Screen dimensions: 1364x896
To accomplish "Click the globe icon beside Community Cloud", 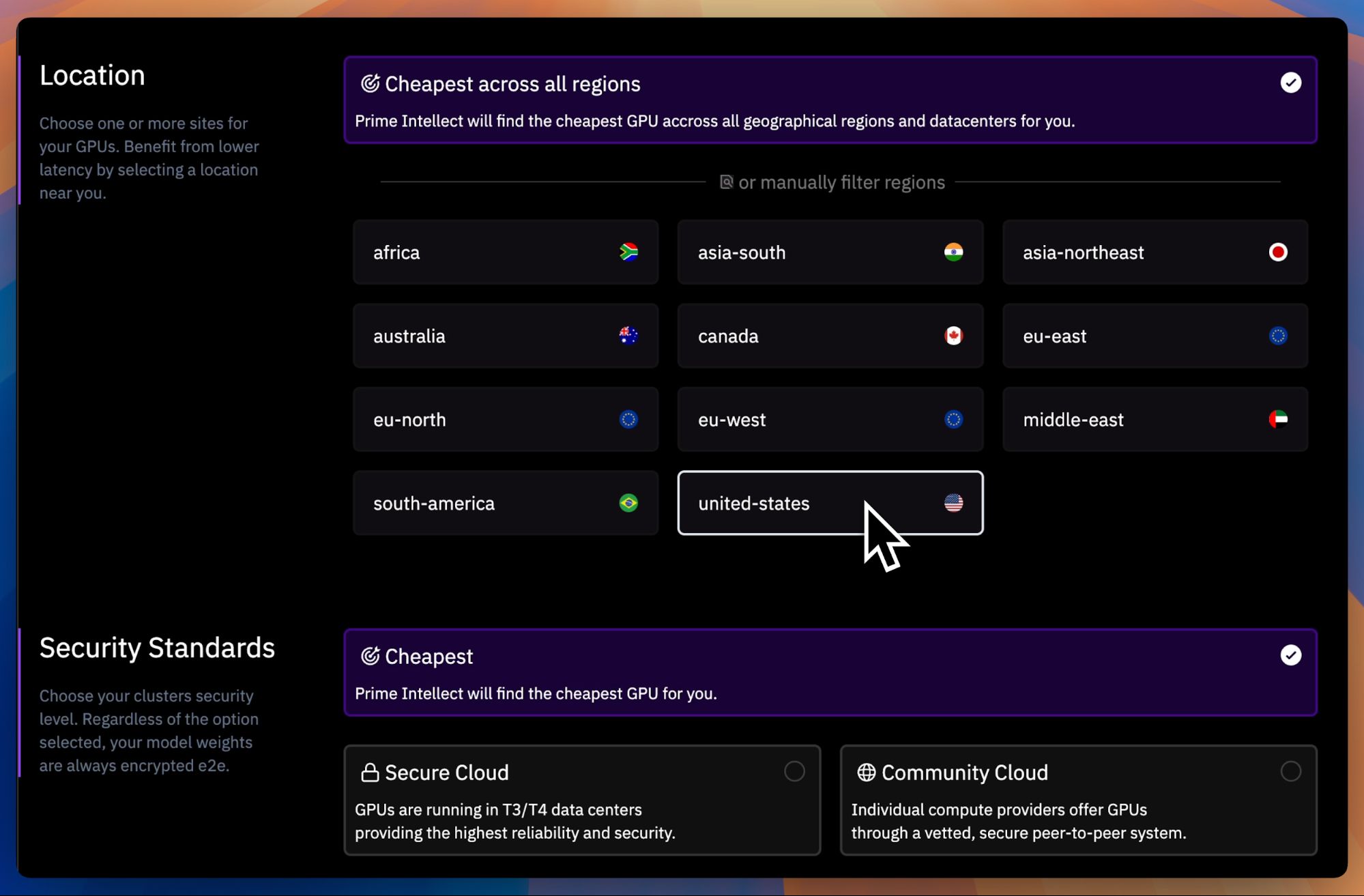I will [866, 772].
